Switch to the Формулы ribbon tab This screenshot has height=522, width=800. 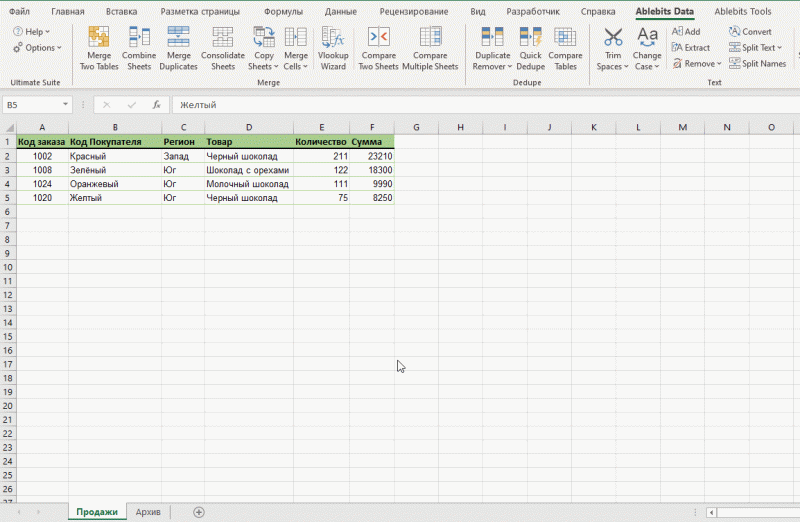283,11
